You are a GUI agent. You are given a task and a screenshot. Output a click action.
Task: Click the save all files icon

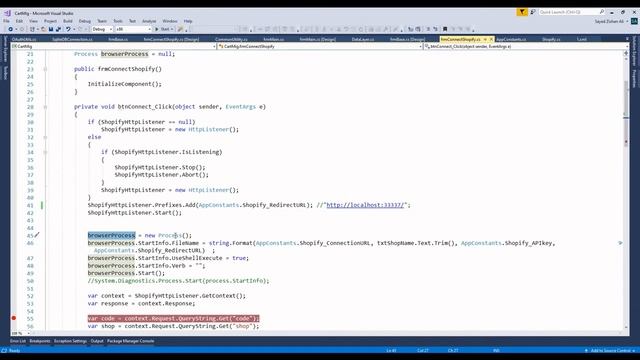click(x=58, y=29)
